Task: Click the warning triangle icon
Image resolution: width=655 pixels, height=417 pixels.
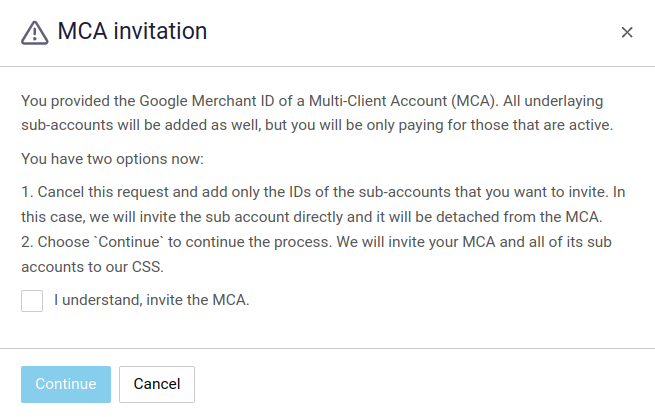Action: [x=35, y=33]
